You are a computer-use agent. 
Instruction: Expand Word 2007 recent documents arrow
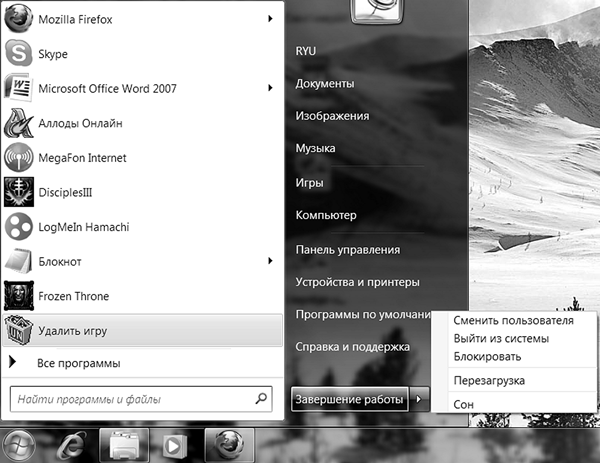coord(271,88)
